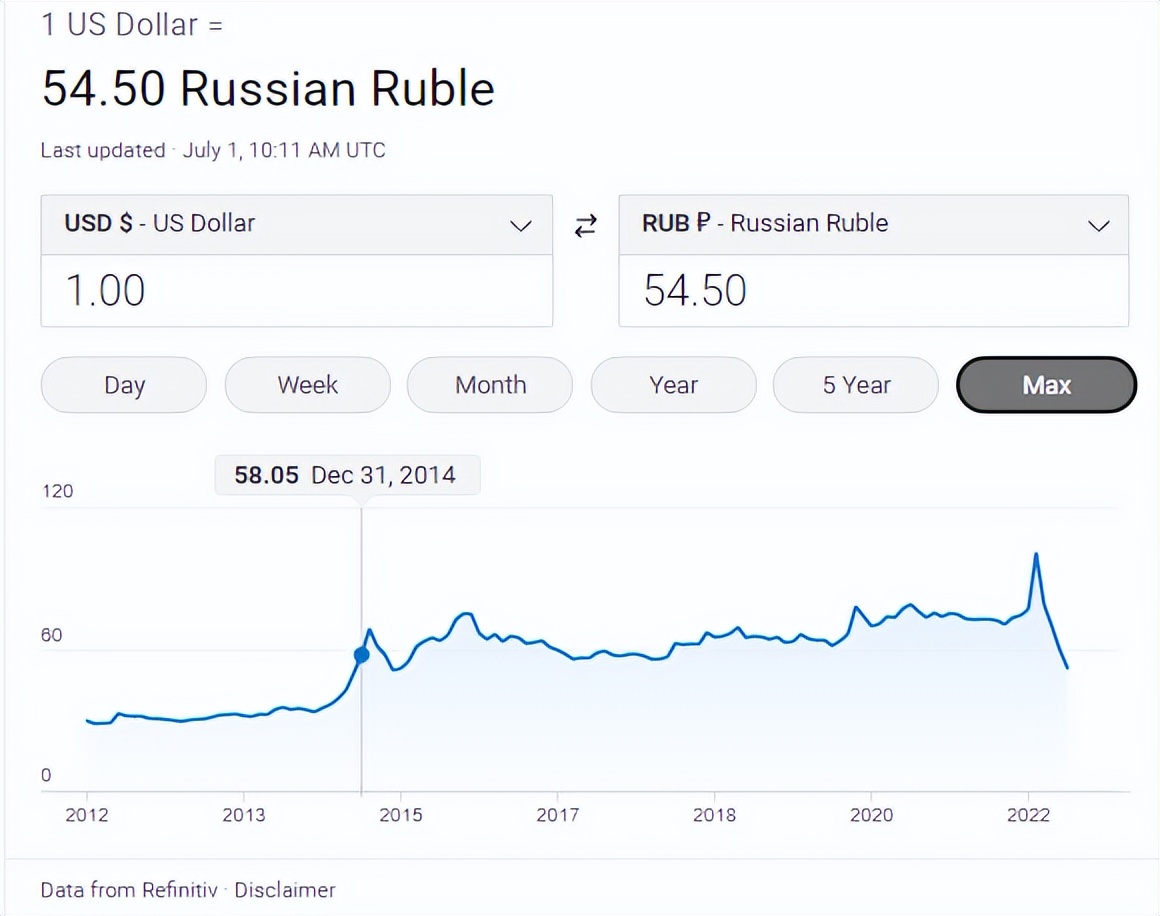Switch chart to Year range

click(673, 385)
